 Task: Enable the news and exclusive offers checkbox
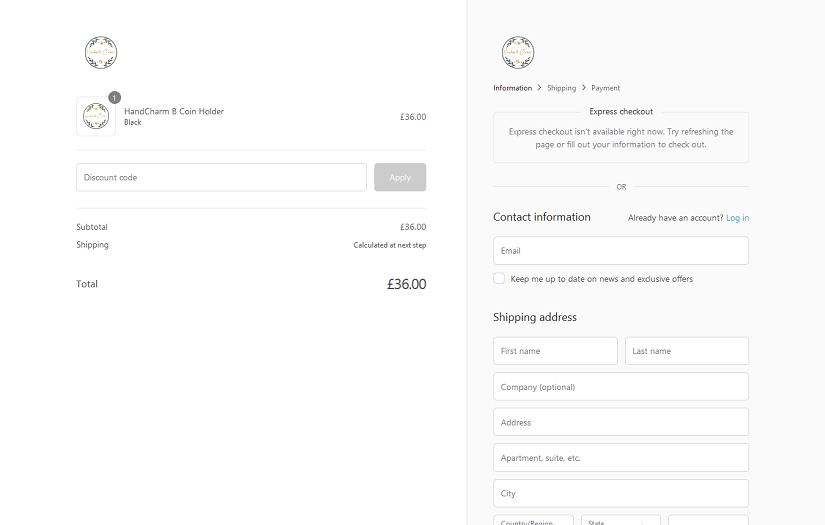499,279
